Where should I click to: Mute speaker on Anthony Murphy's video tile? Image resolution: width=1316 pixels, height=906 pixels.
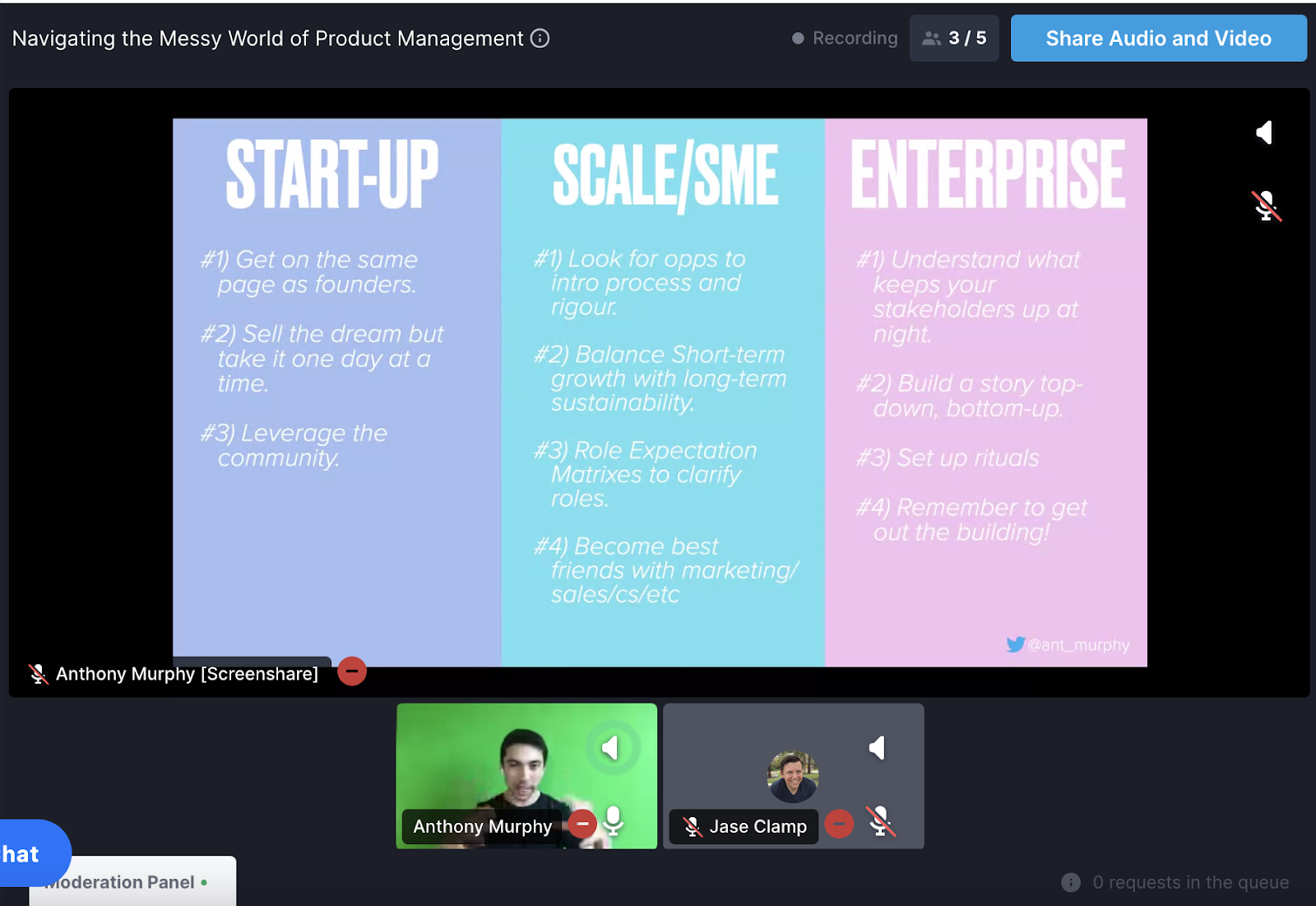(610, 748)
